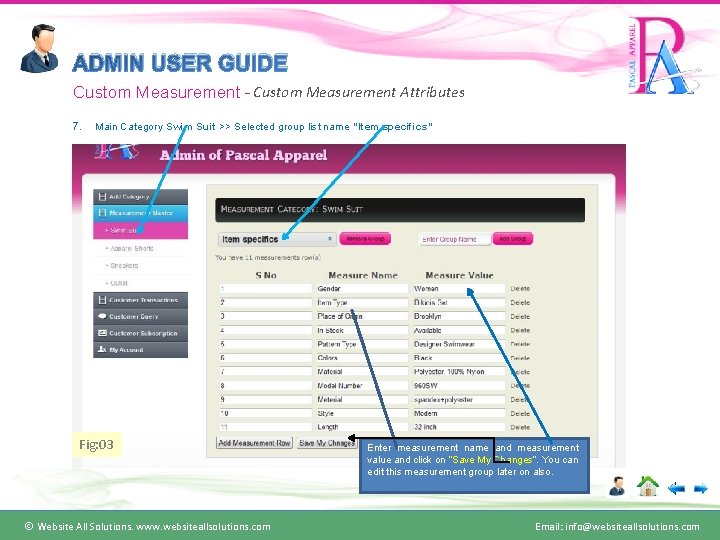Click the www.websiteallsolutions.com footer link

click(x=203, y=527)
